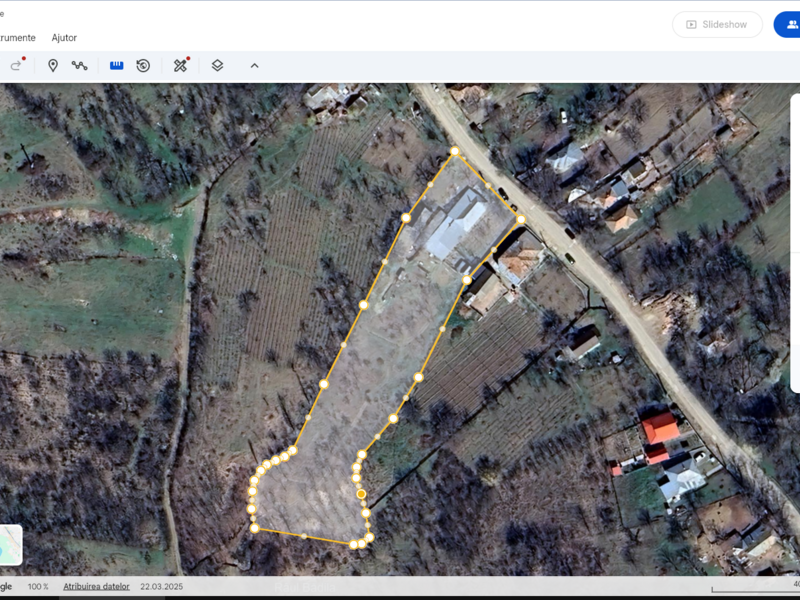
Task: Select the draw path or polygon tool
Action: coord(79,65)
